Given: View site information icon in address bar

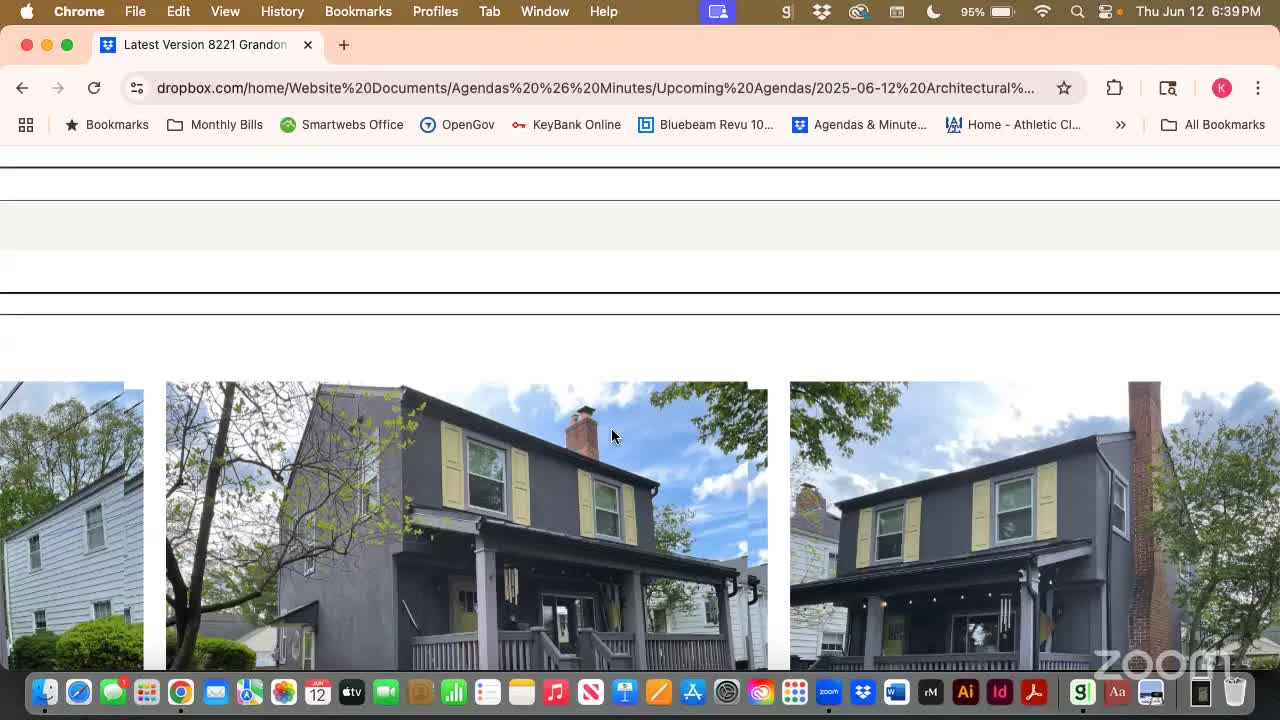Looking at the screenshot, I should click(137, 88).
